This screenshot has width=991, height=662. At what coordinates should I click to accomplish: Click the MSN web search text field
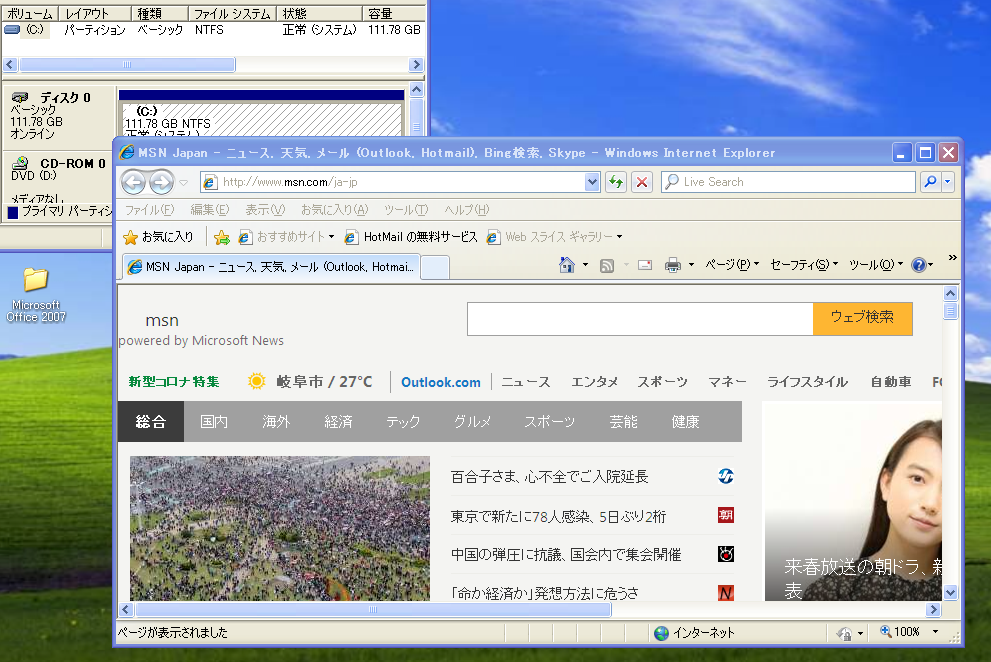pyautogui.click(x=640, y=319)
